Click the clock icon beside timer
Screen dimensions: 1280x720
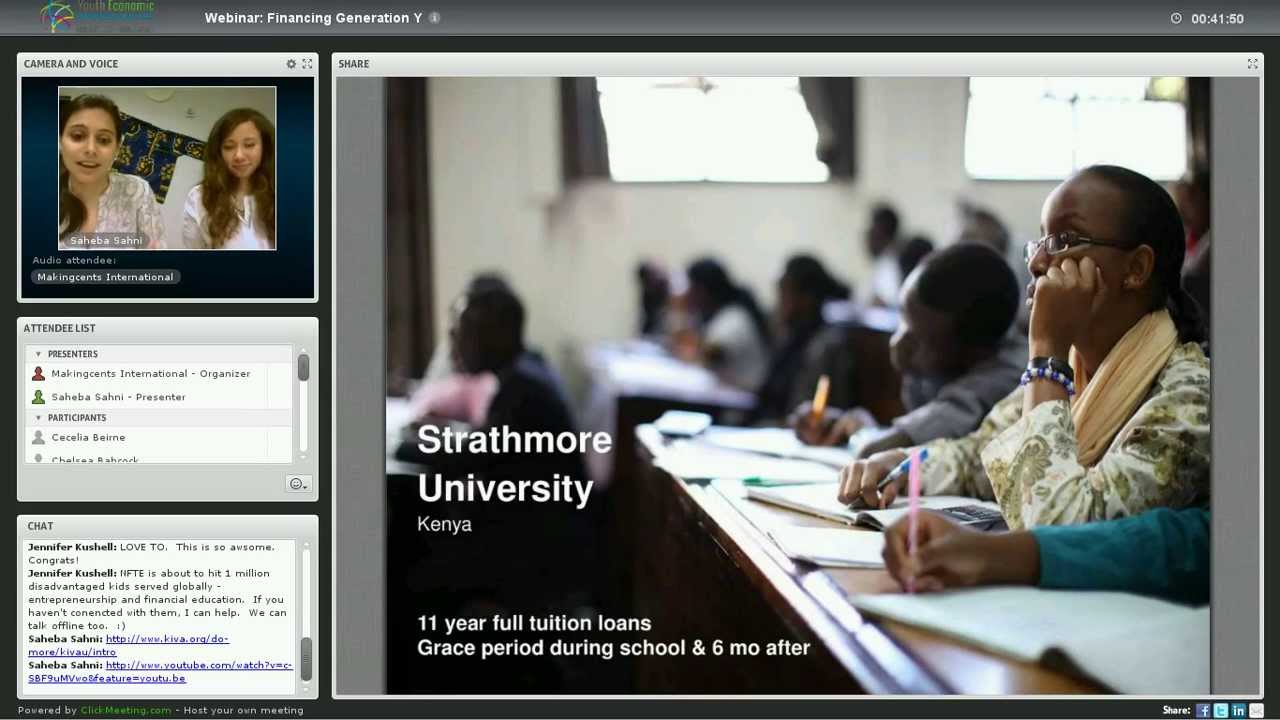click(x=1176, y=18)
